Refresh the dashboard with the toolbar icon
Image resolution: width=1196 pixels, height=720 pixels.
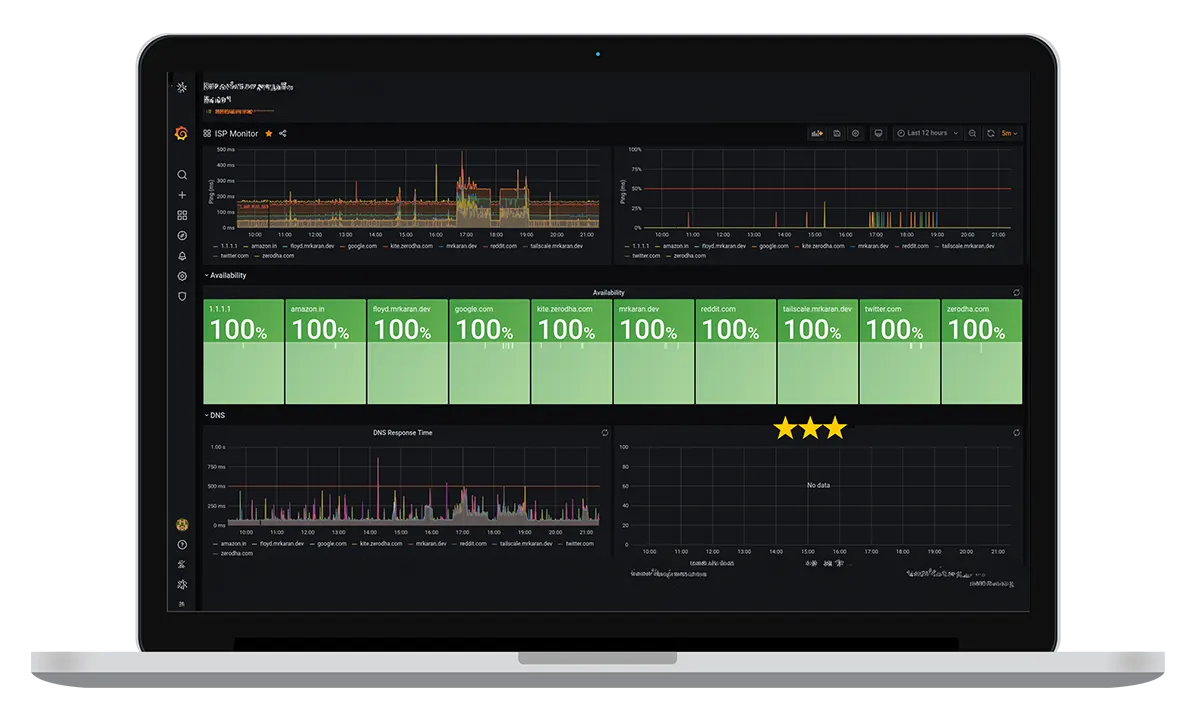pyautogui.click(x=991, y=133)
